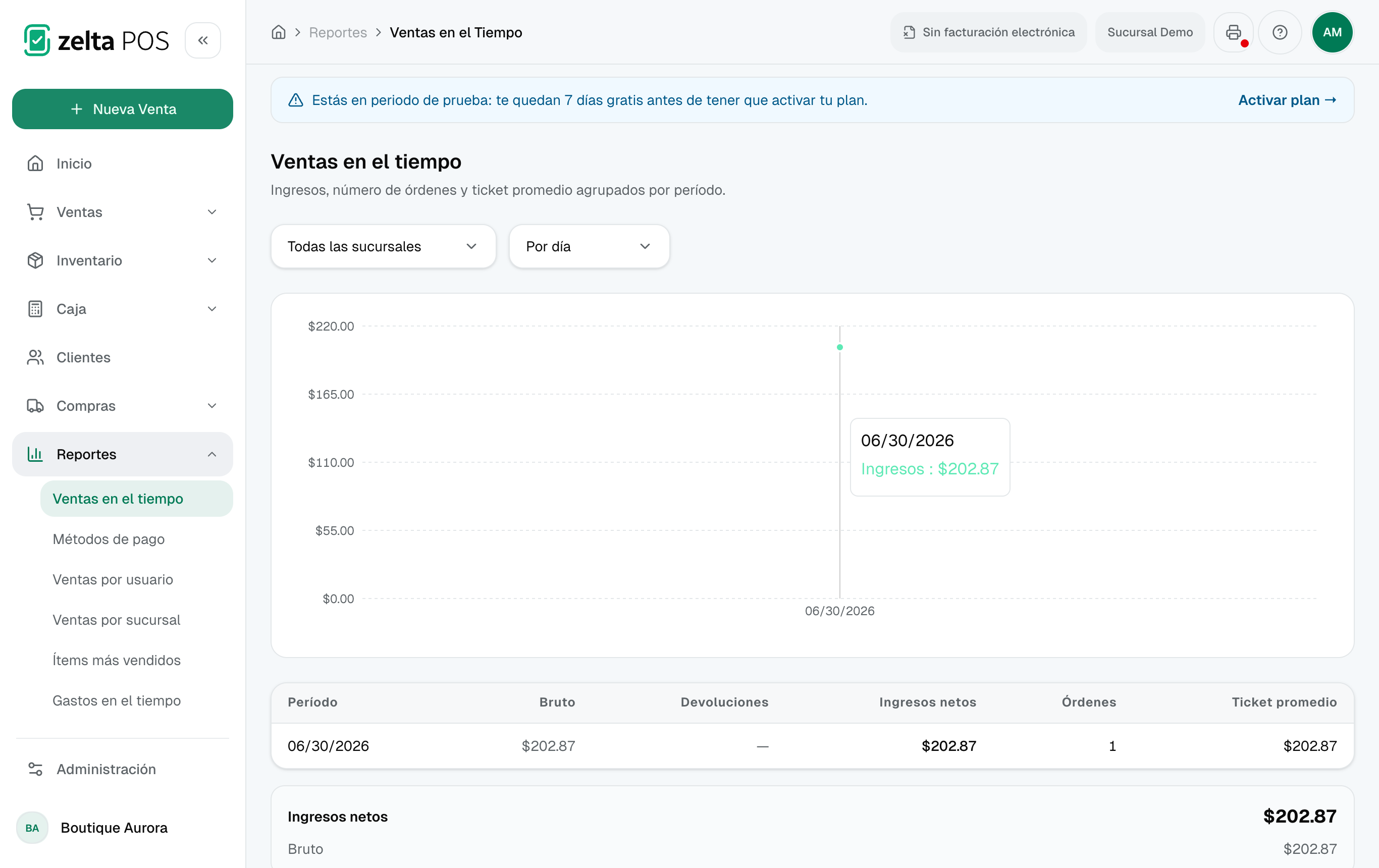The width and height of the screenshot is (1379, 868).
Task: Click the Ingresos netos summary total $202.87
Action: 1300,816
